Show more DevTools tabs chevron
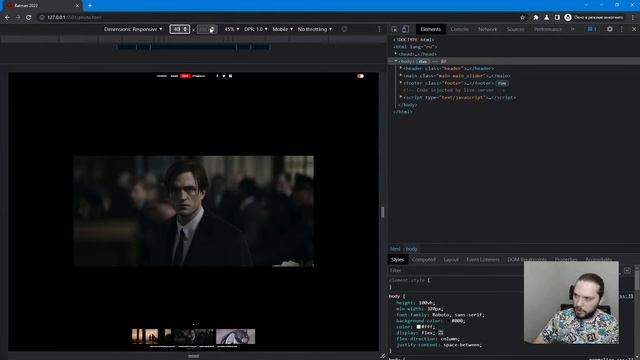Screen dimensions: 640x360 [573, 29]
